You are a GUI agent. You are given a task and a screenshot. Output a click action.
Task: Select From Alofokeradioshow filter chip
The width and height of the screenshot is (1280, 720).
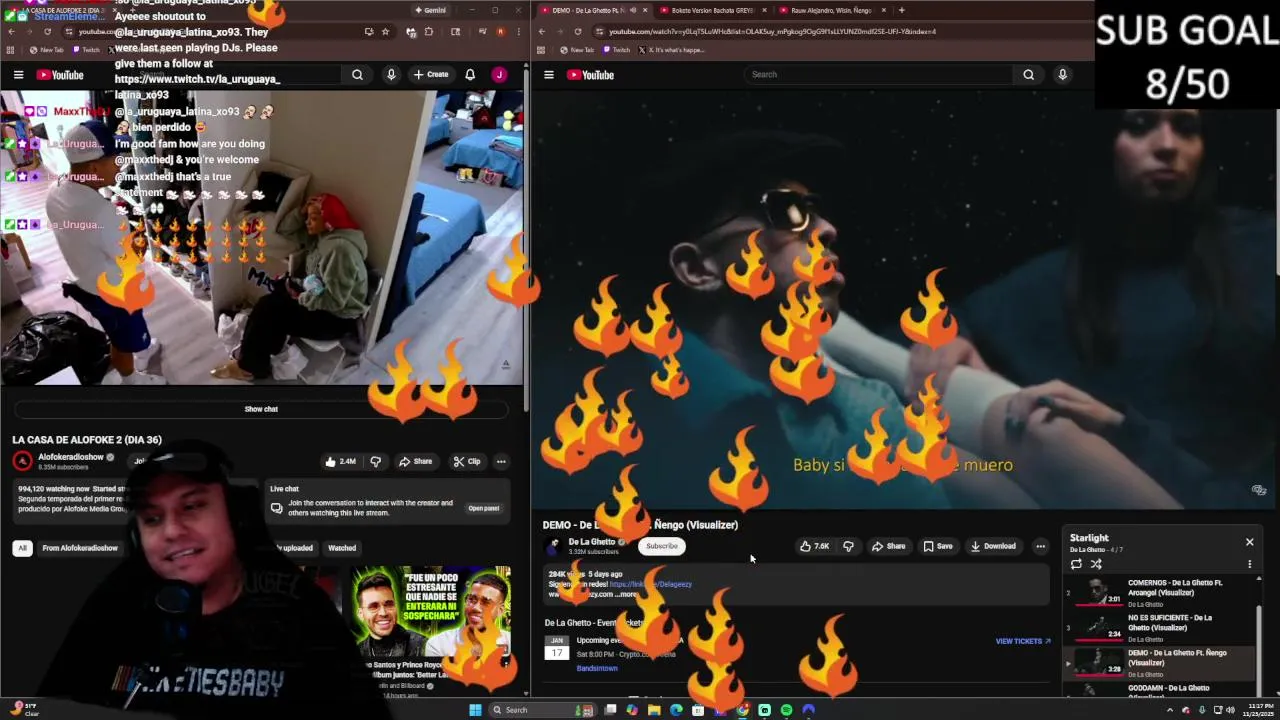click(x=80, y=548)
